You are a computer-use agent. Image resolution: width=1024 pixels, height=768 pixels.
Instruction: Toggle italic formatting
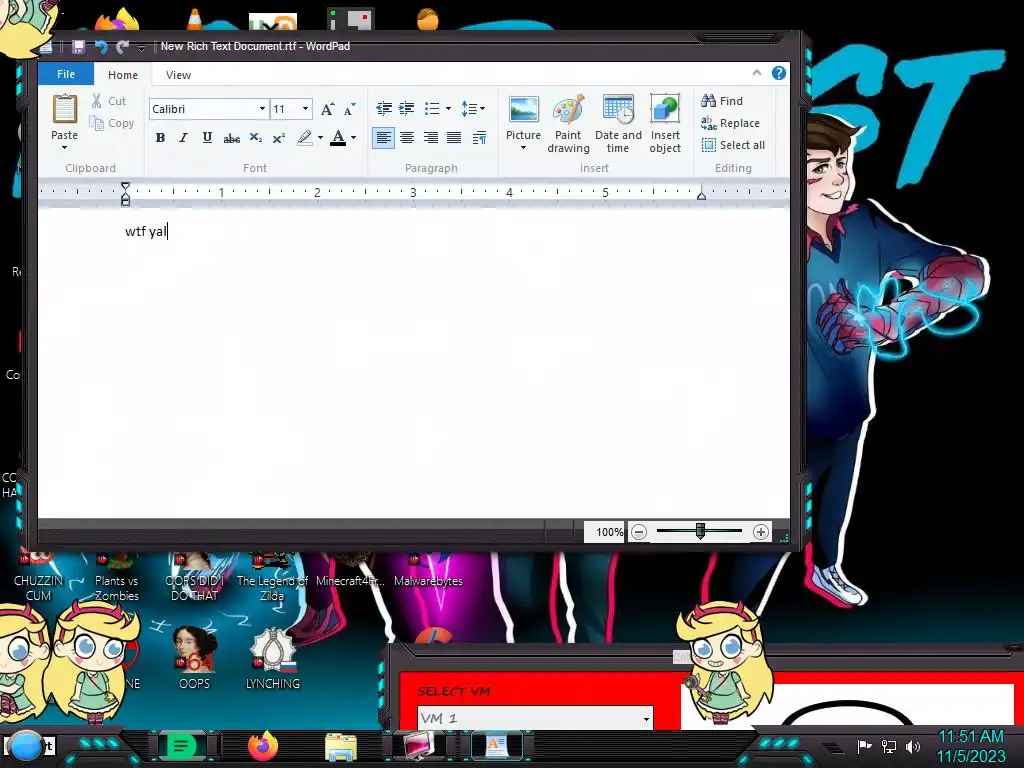click(x=184, y=138)
